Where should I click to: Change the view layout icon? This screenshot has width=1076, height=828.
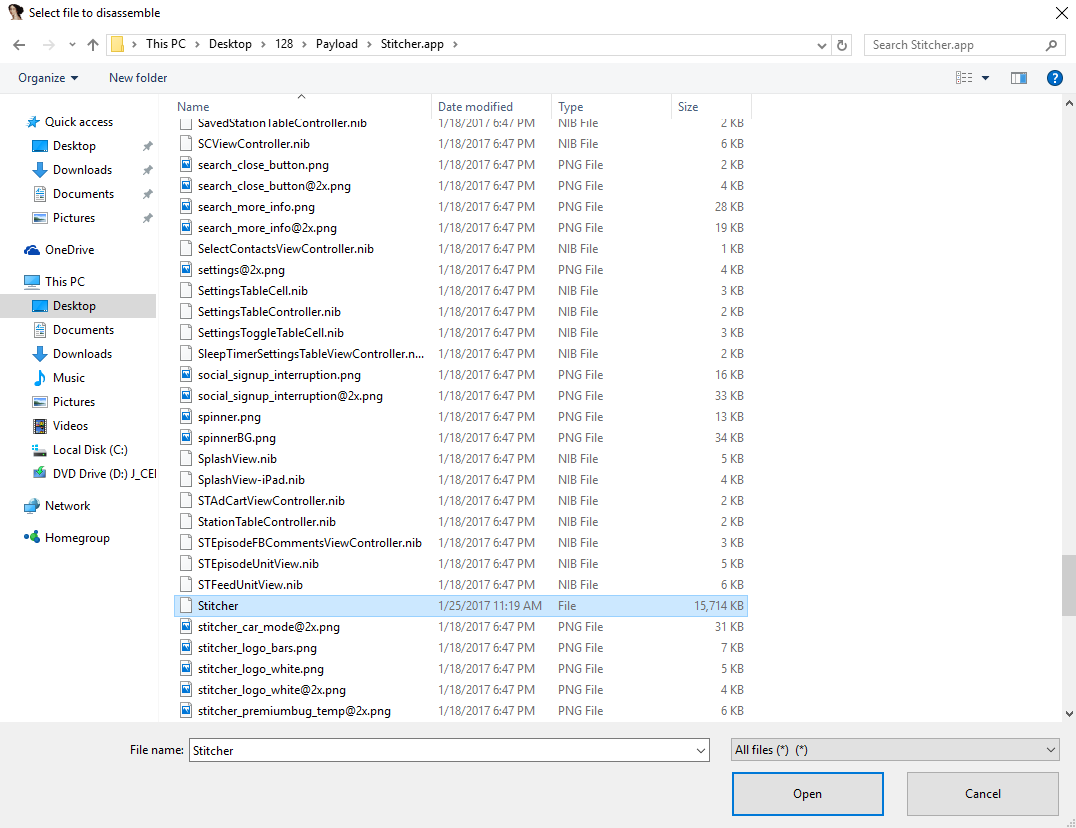coord(963,78)
